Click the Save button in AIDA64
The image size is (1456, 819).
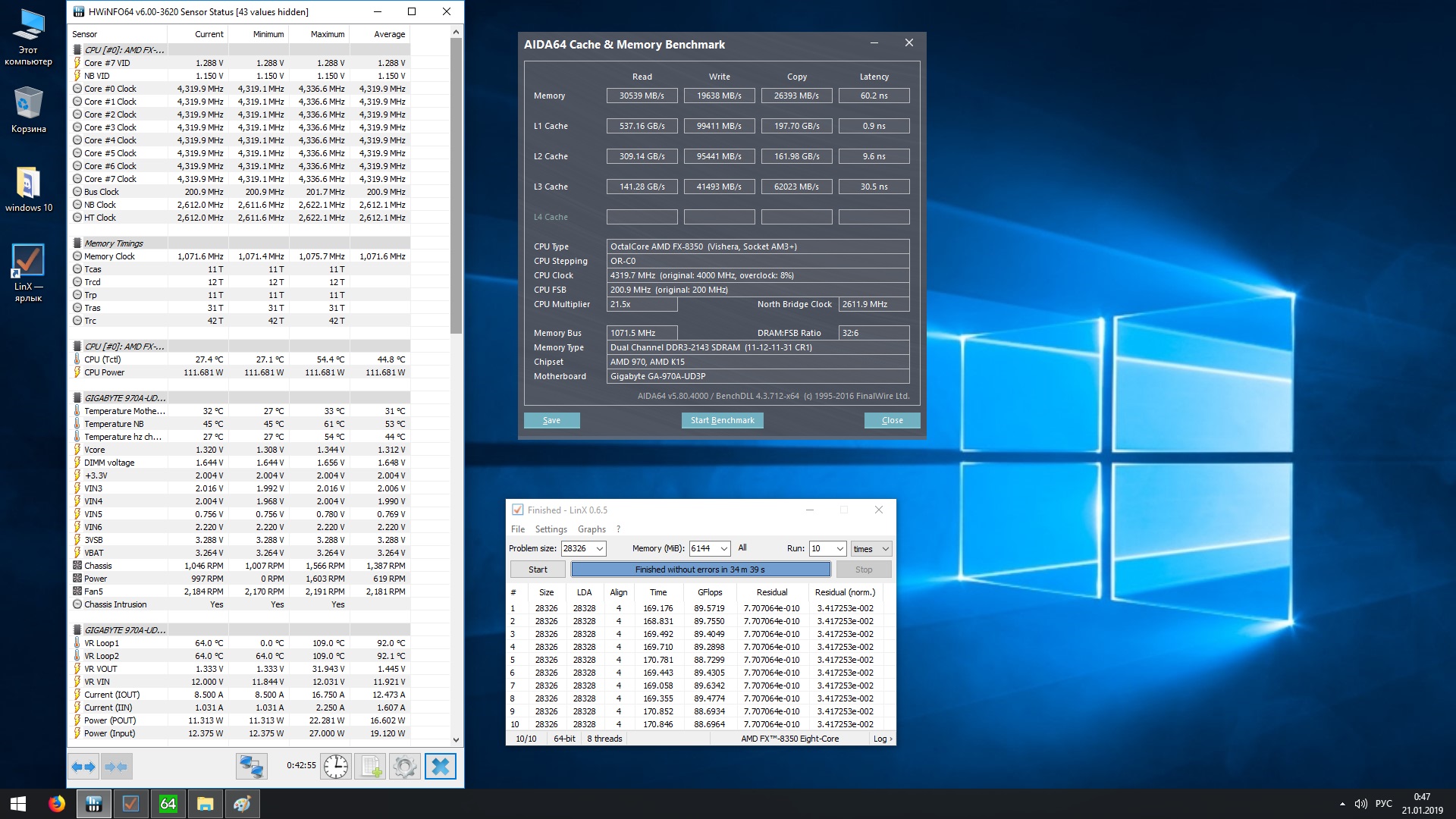(551, 420)
